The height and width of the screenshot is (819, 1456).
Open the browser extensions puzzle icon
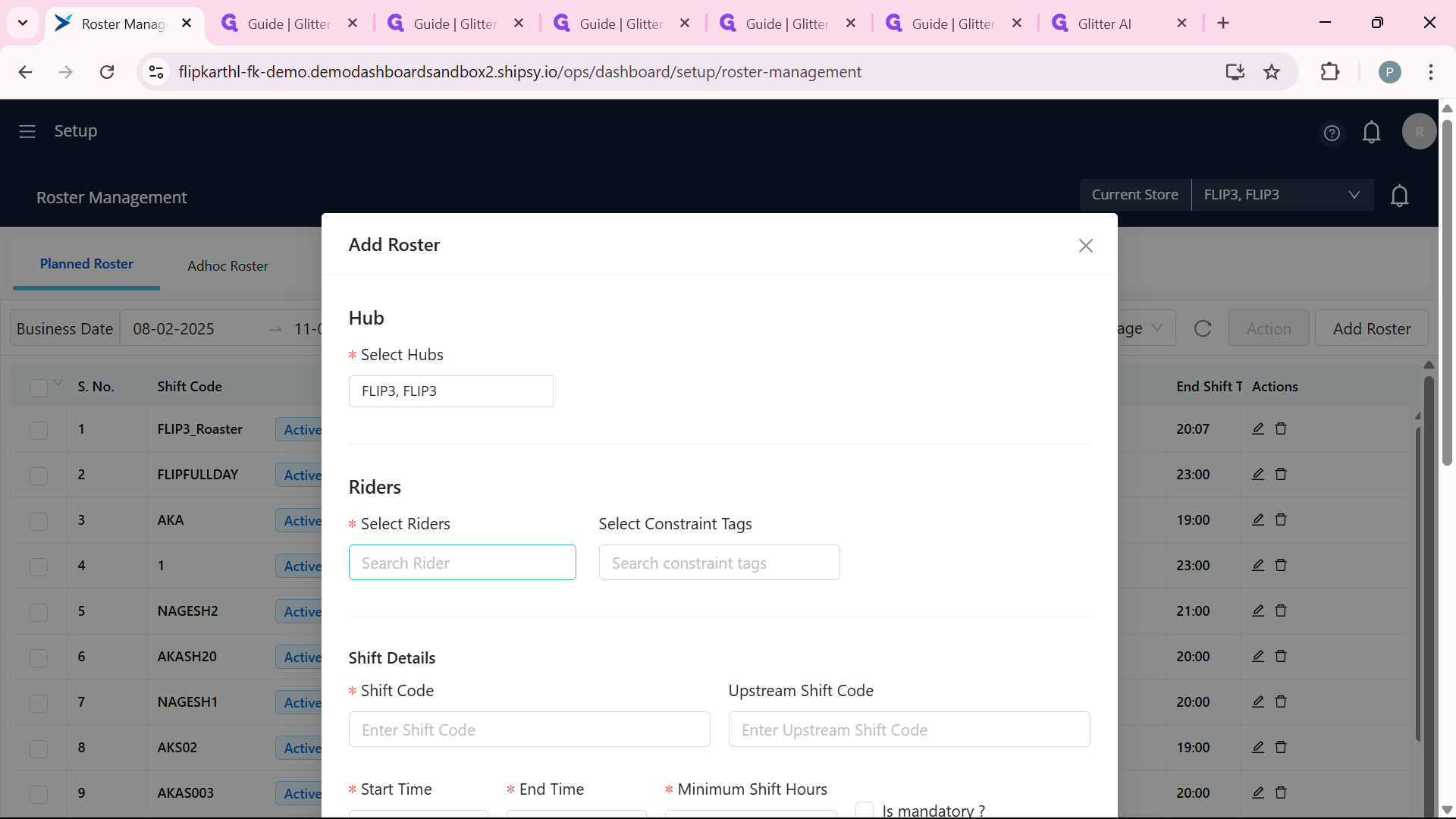point(1330,72)
